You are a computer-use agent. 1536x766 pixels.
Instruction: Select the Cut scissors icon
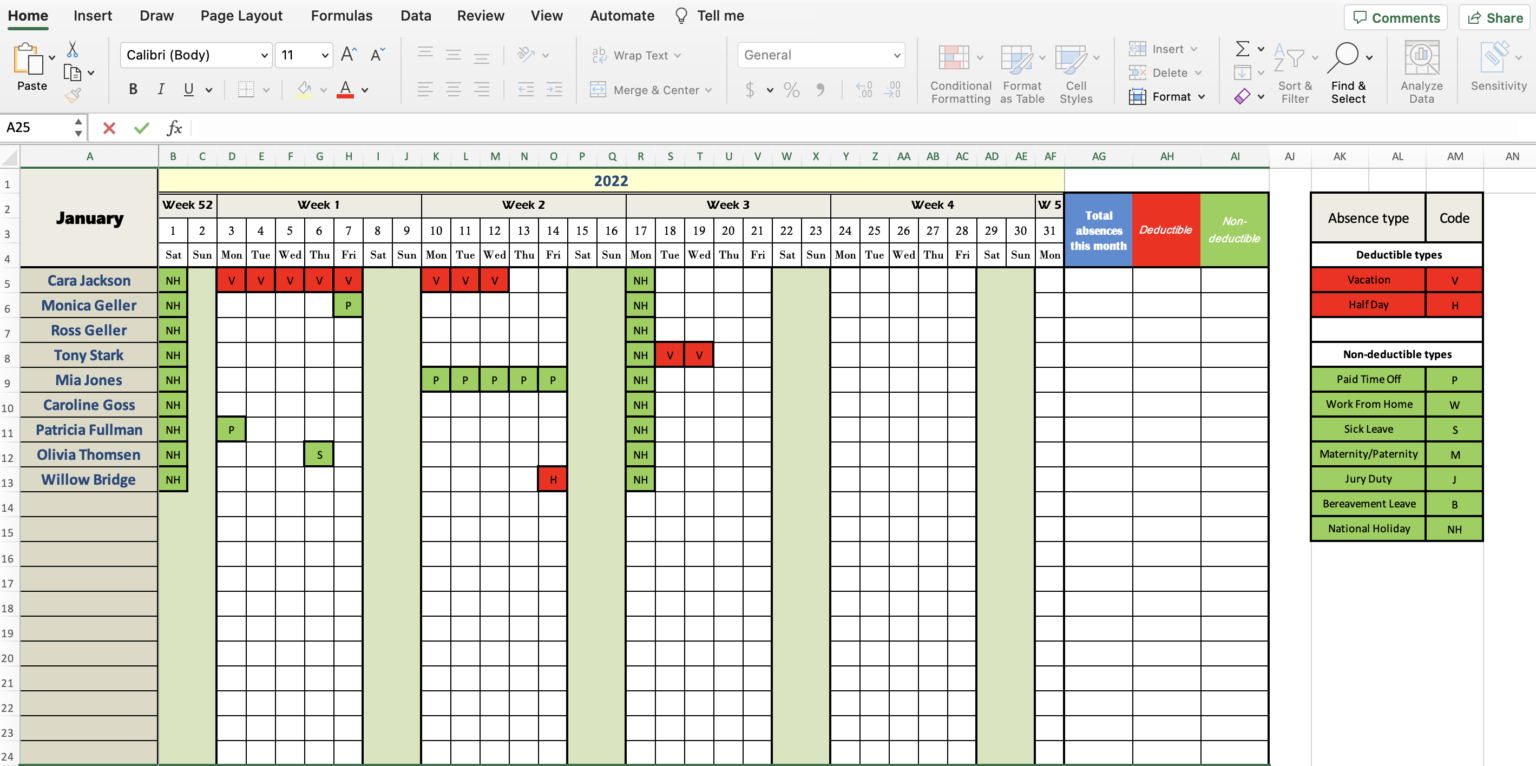point(74,47)
